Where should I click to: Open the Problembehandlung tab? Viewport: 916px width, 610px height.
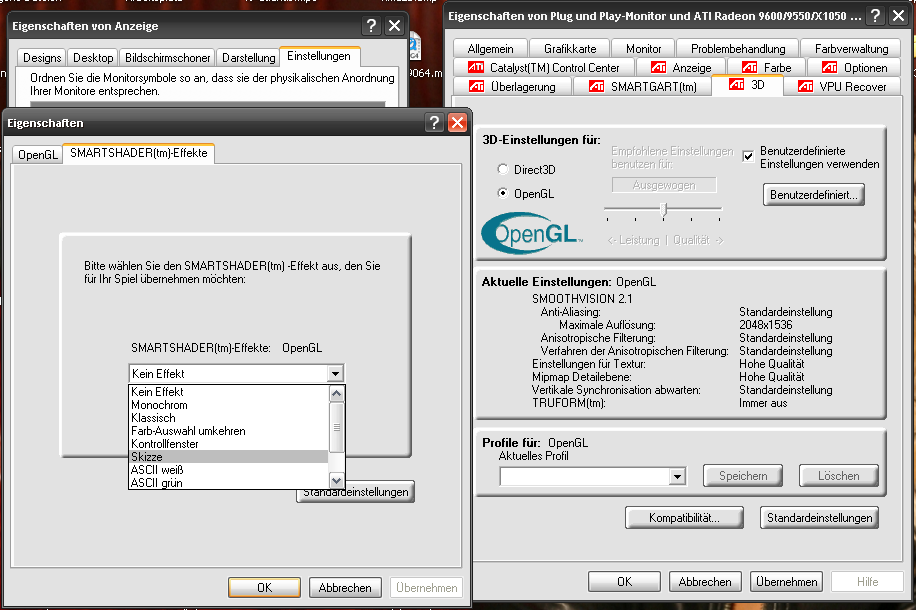coord(737,48)
